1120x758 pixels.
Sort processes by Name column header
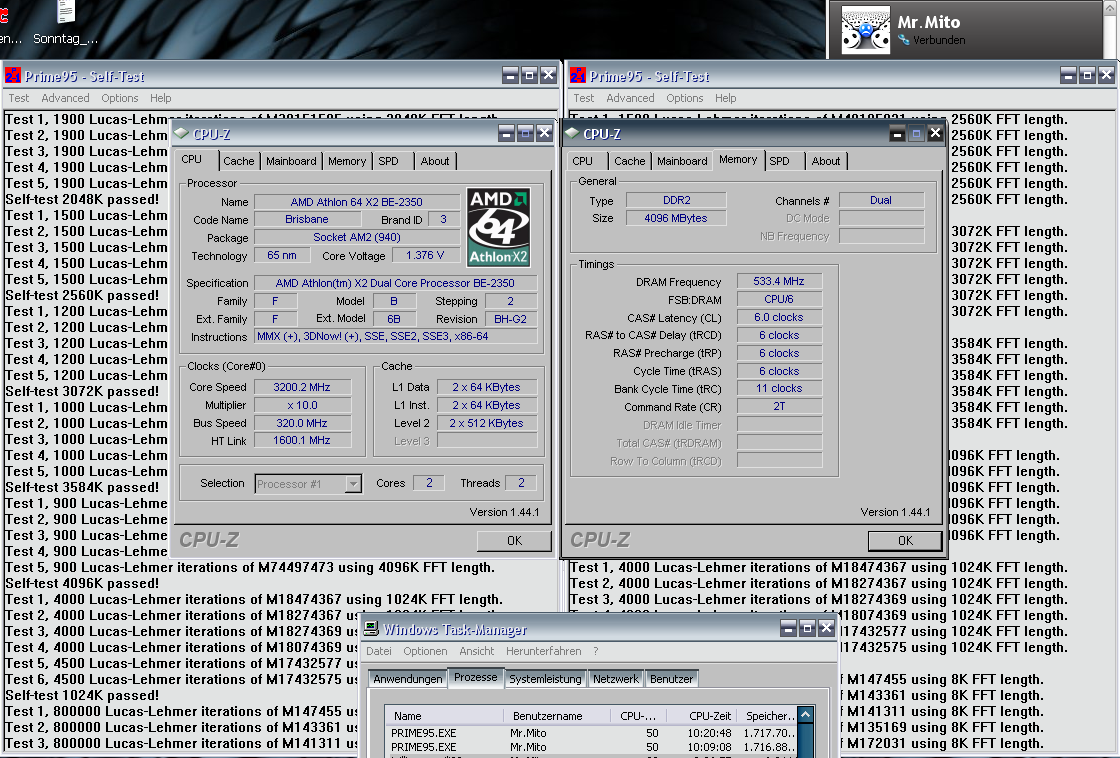point(444,715)
